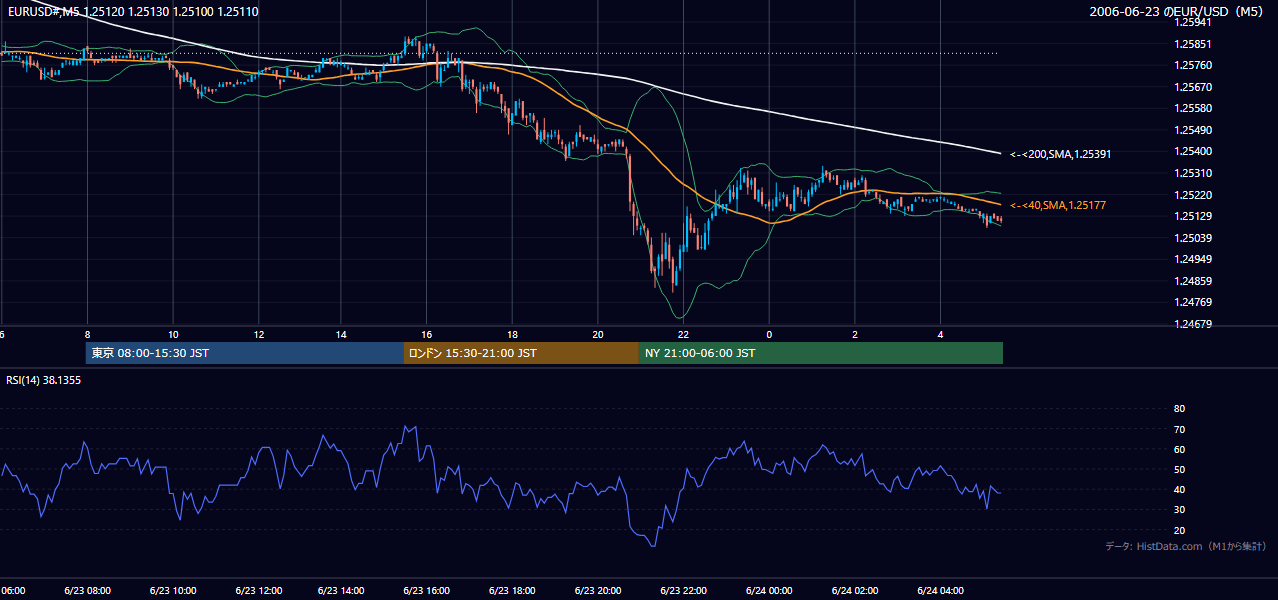Click the 6/23 16:00 time axis label
This screenshot has width=1278, height=600.
click(x=428, y=591)
